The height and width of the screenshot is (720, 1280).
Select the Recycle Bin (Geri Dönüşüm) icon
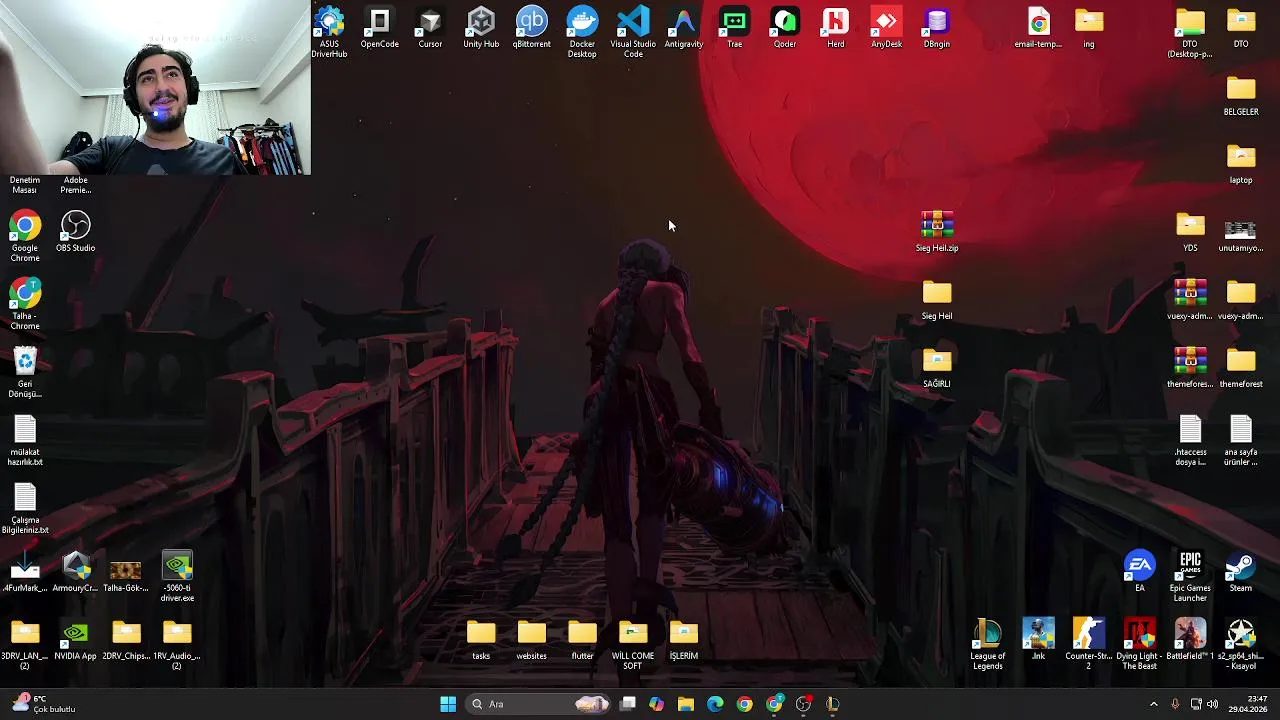[x=25, y=373]
